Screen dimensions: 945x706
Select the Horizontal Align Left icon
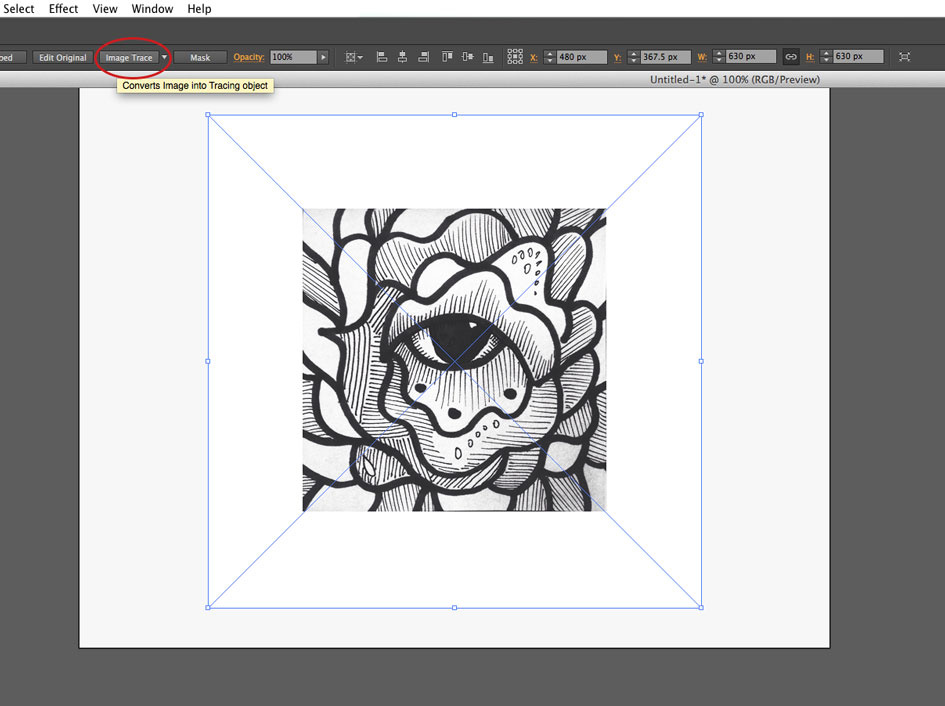tap(382, 57)
